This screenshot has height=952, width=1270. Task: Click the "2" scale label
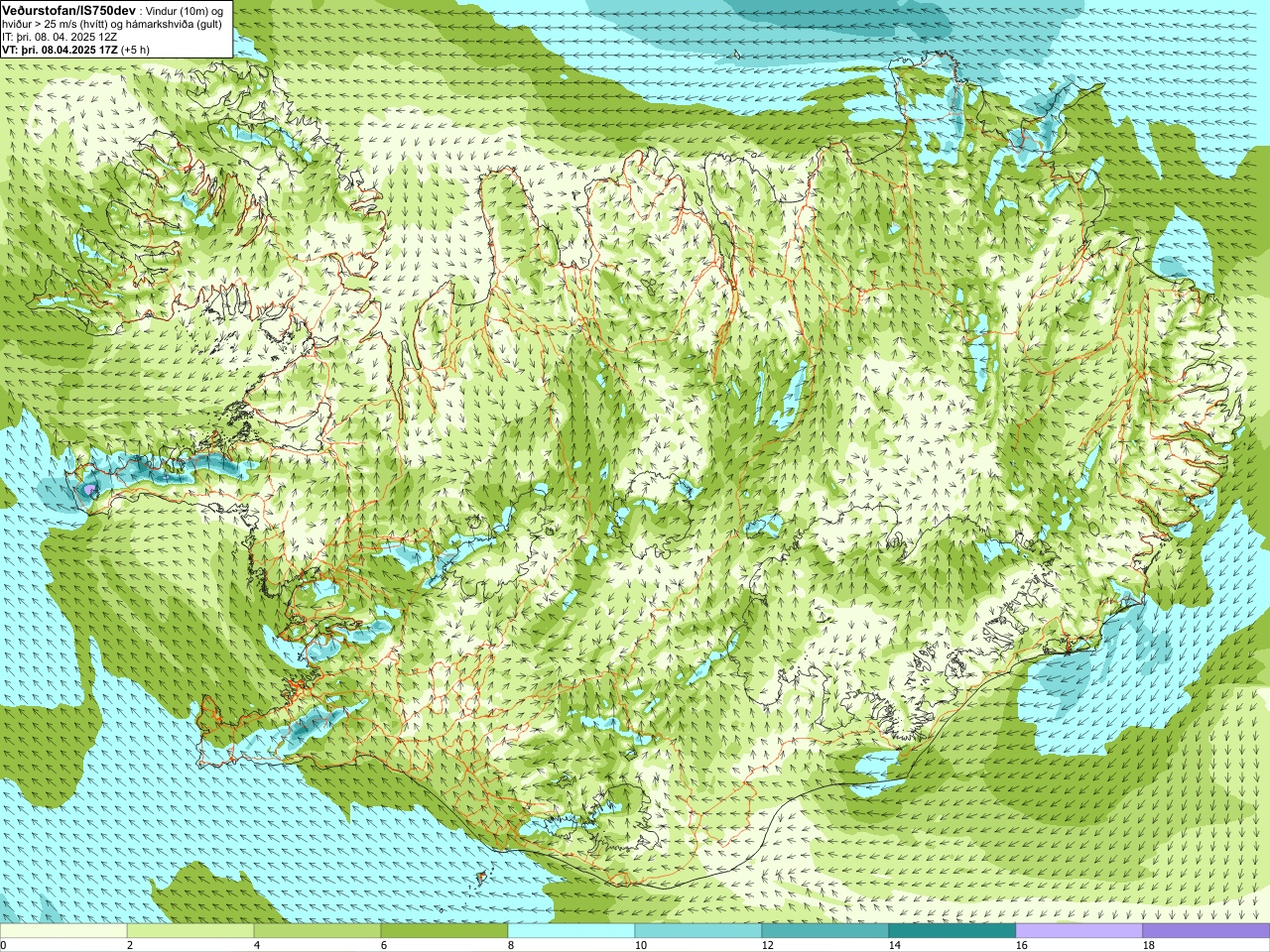130,946
